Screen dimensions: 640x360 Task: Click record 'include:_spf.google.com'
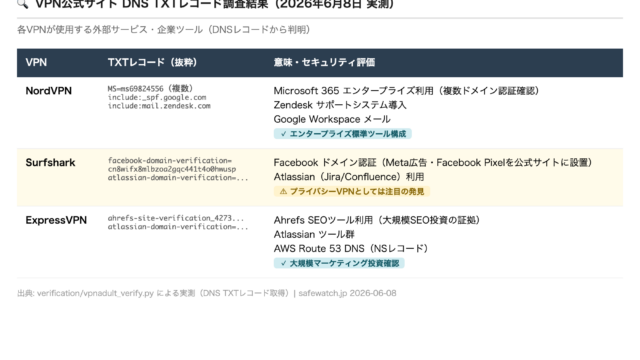157,98
